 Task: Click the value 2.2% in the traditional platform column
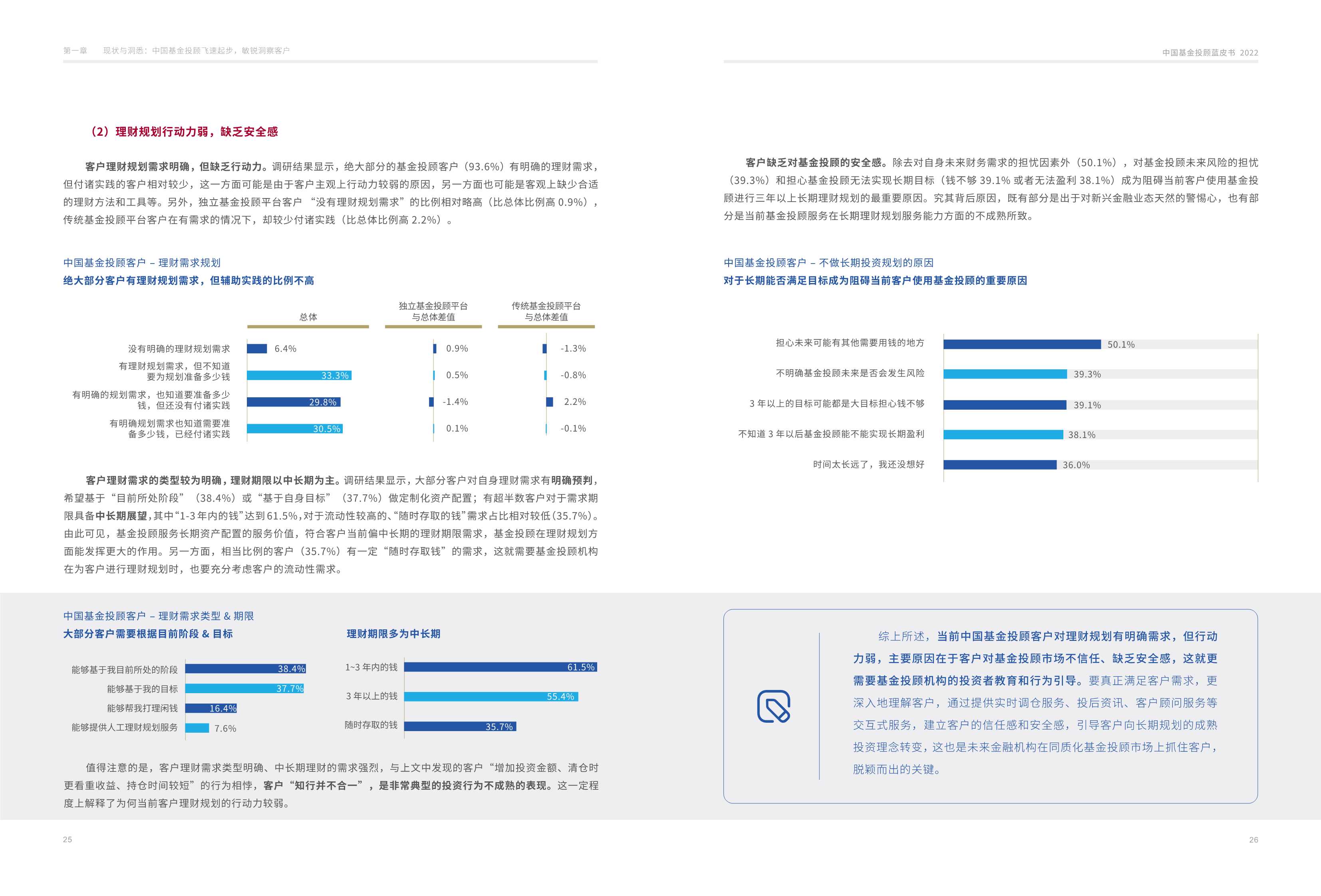[575, 402]
